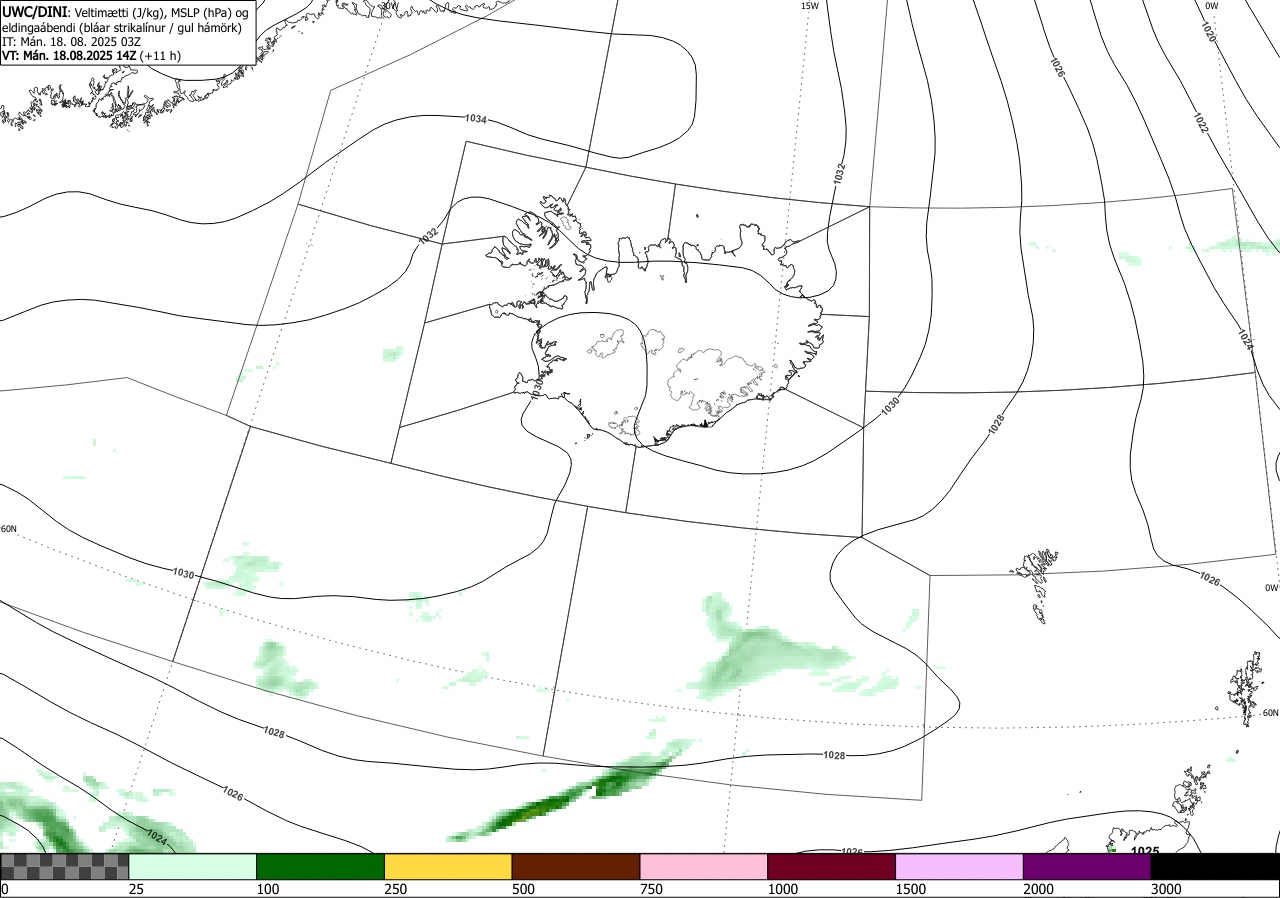Viewport: 1280px width, 898px height.
Task: Click the pale green 25–100 legend swatch
Action: (193, 866)
